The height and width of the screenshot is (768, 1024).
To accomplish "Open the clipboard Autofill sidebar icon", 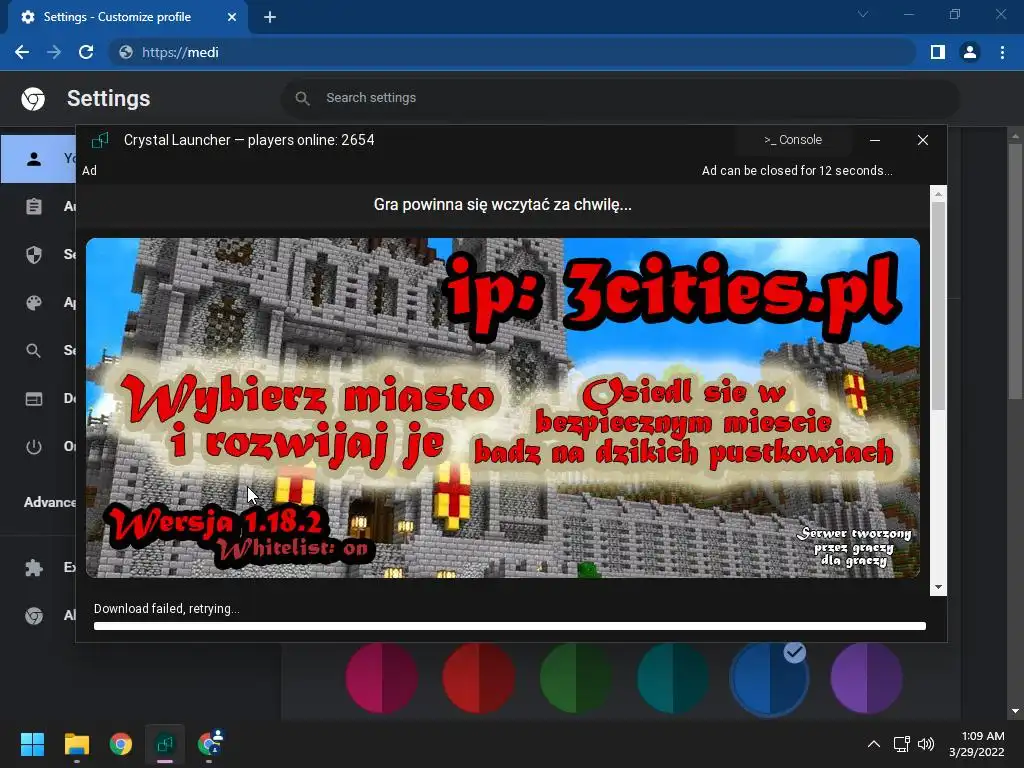I will (x=34, y=206).
